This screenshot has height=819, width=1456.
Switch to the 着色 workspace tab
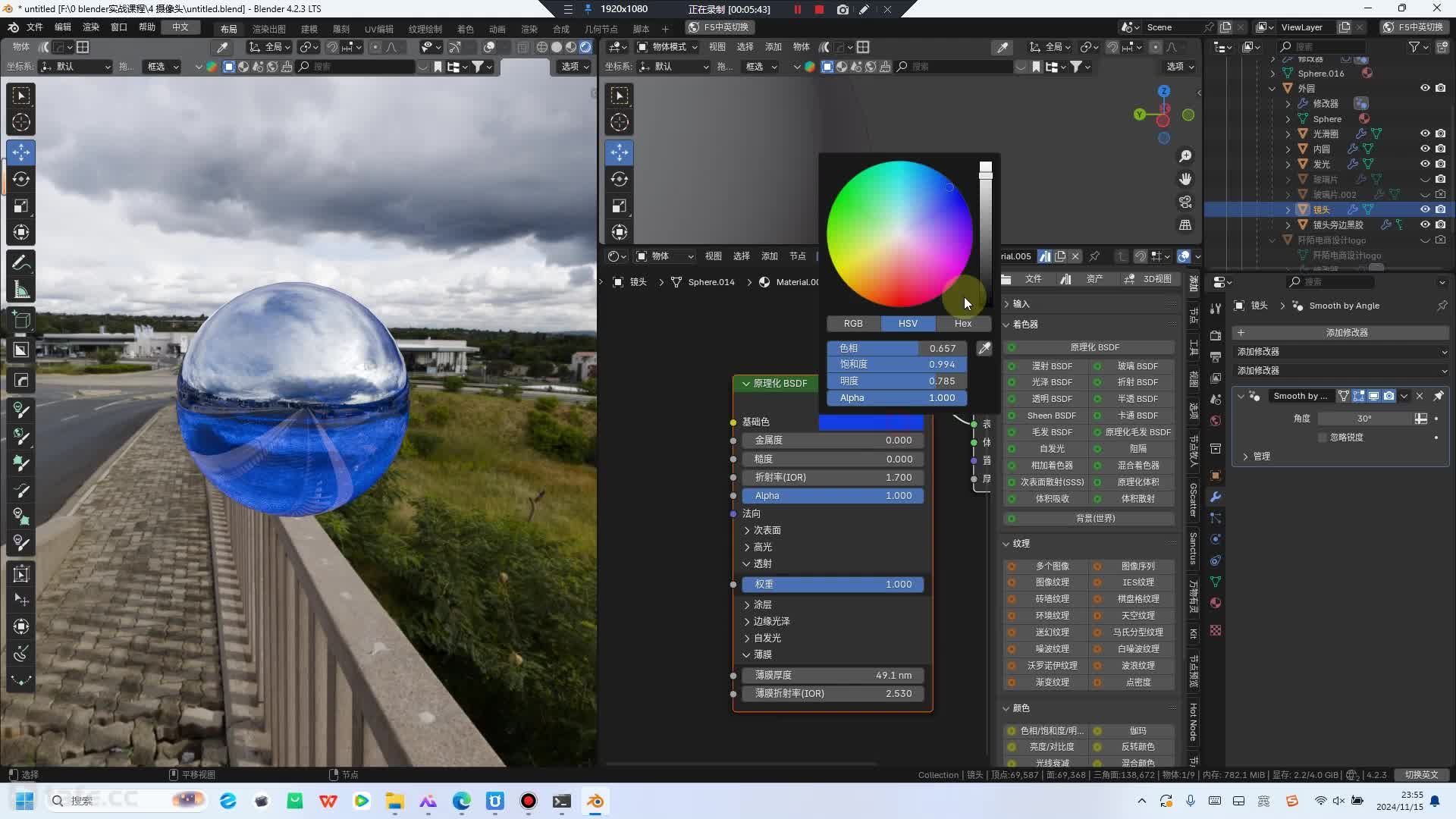[466, 29]
